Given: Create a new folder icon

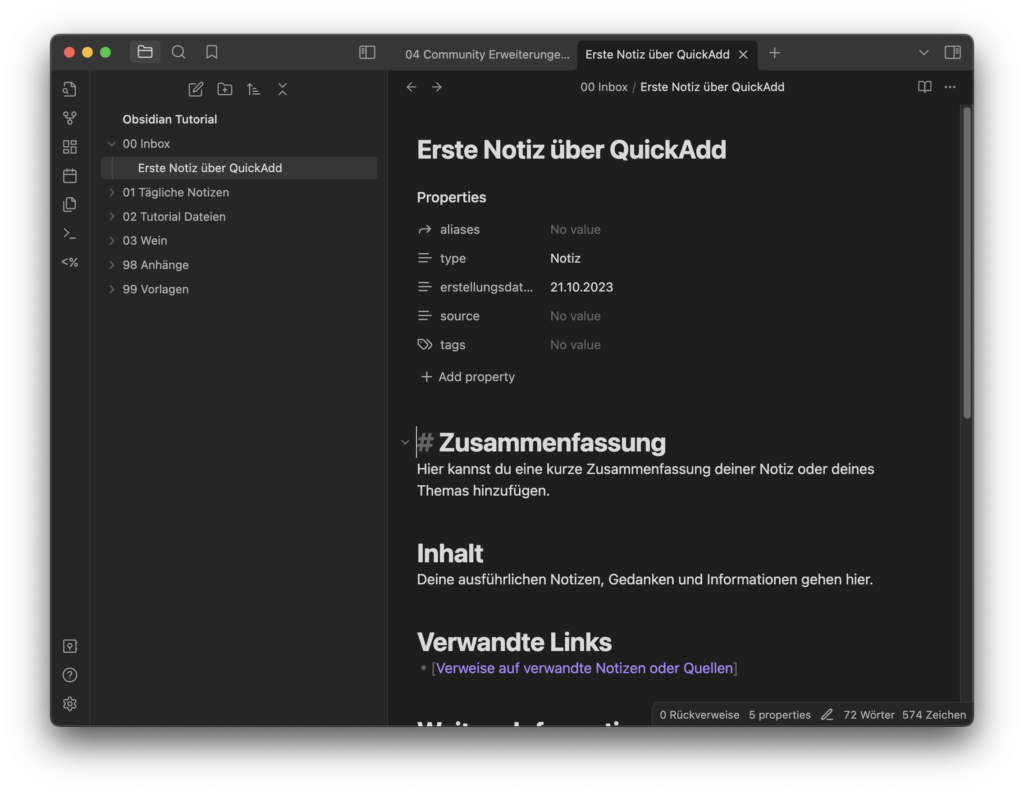Looking at the screenshot, I should 225,89.
